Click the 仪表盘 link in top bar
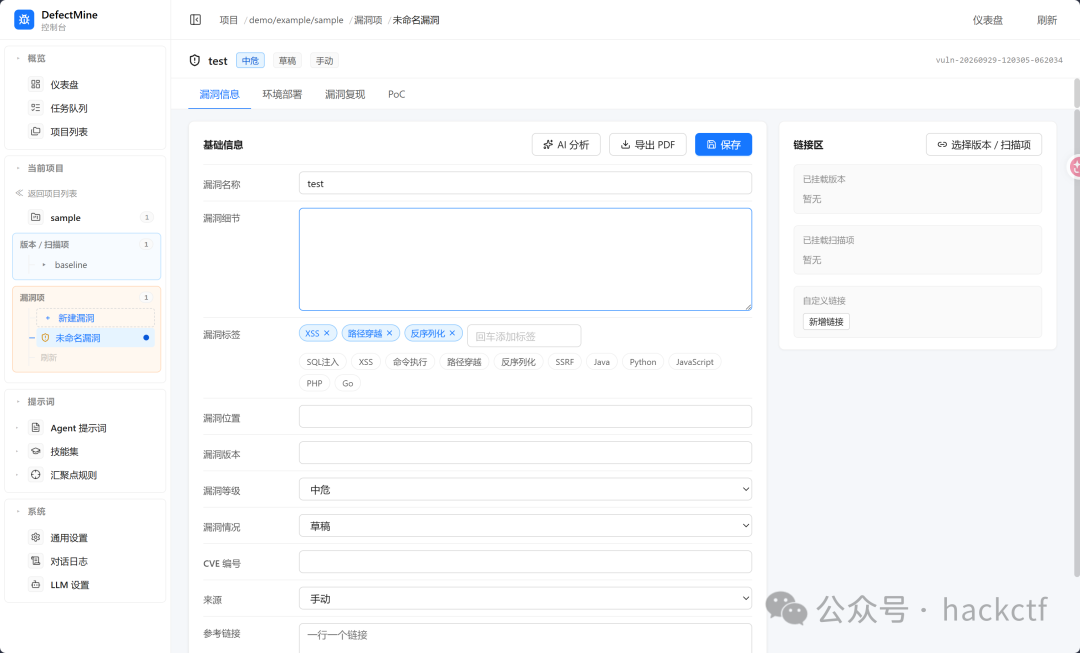The height and width of the screenshot is (653, 1080). 988,20
